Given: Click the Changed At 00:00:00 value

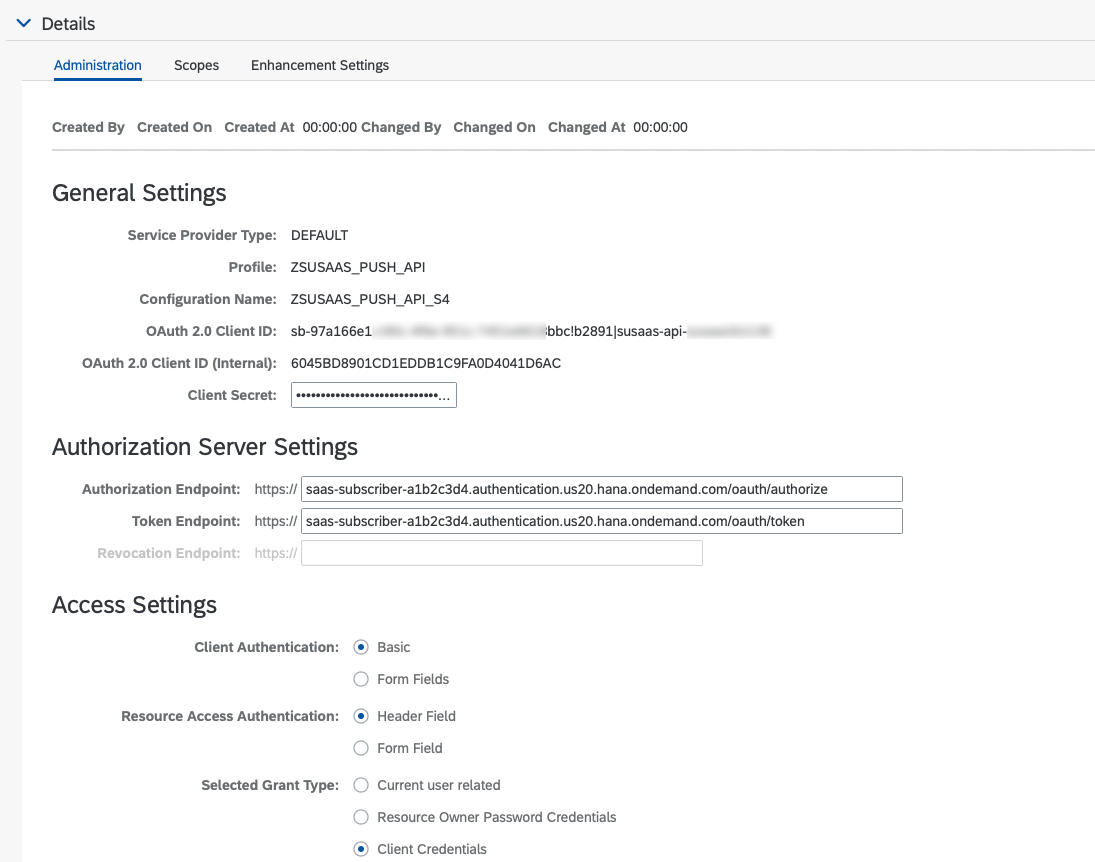Looking at the screenshot, I should coord(660,127).
